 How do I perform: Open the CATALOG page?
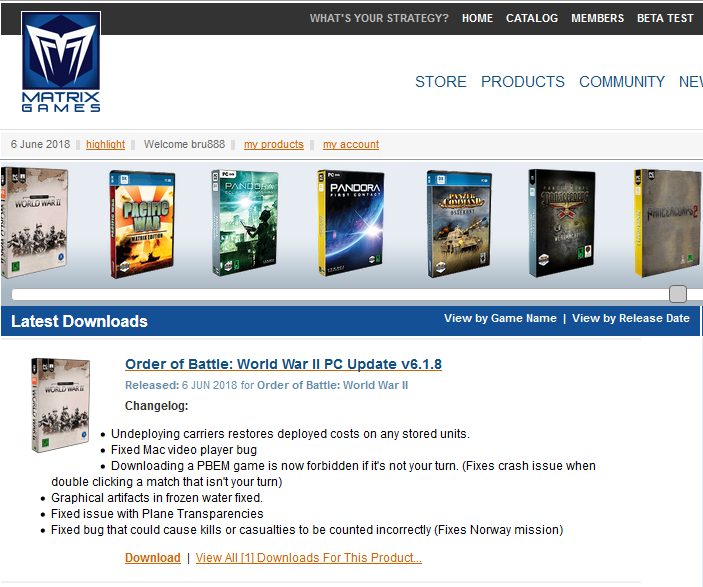(x=532, y=18)
